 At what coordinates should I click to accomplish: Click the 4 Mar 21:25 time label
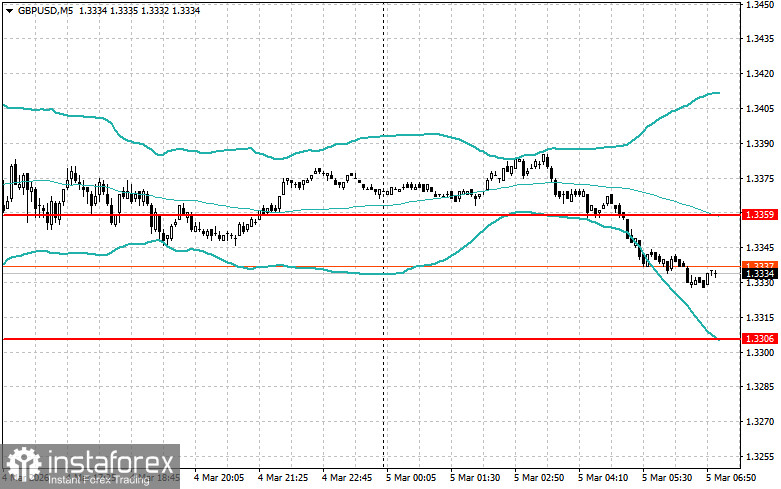pyautogui.click(x=282, y=478)
